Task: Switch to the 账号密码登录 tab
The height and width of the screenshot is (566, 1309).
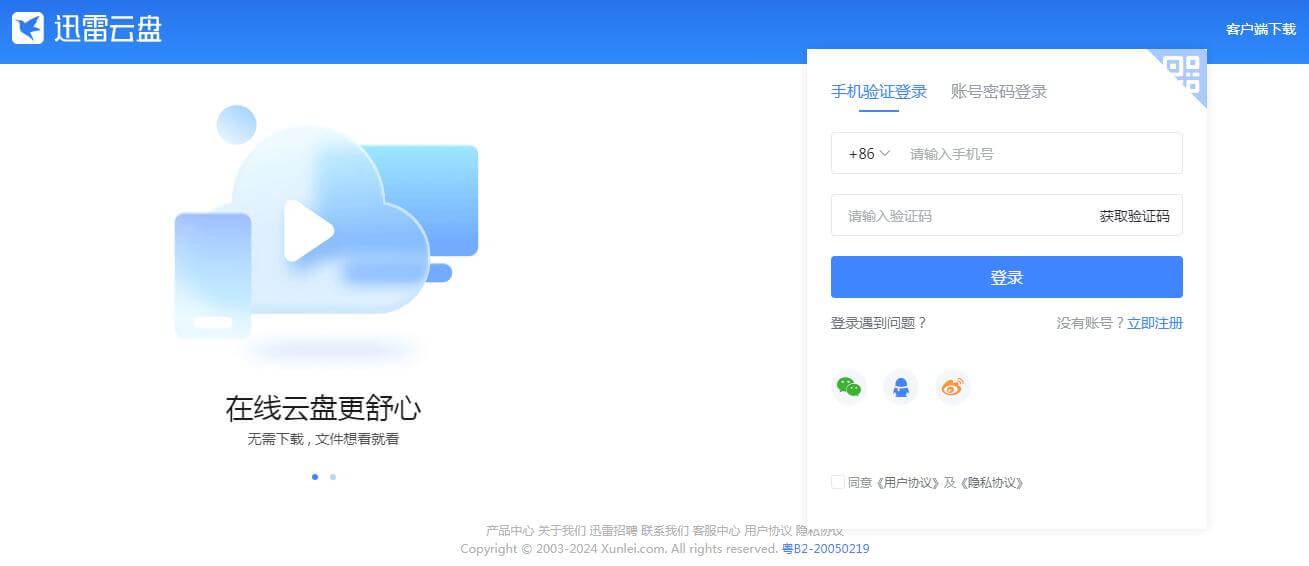Action: coord(998,92)
